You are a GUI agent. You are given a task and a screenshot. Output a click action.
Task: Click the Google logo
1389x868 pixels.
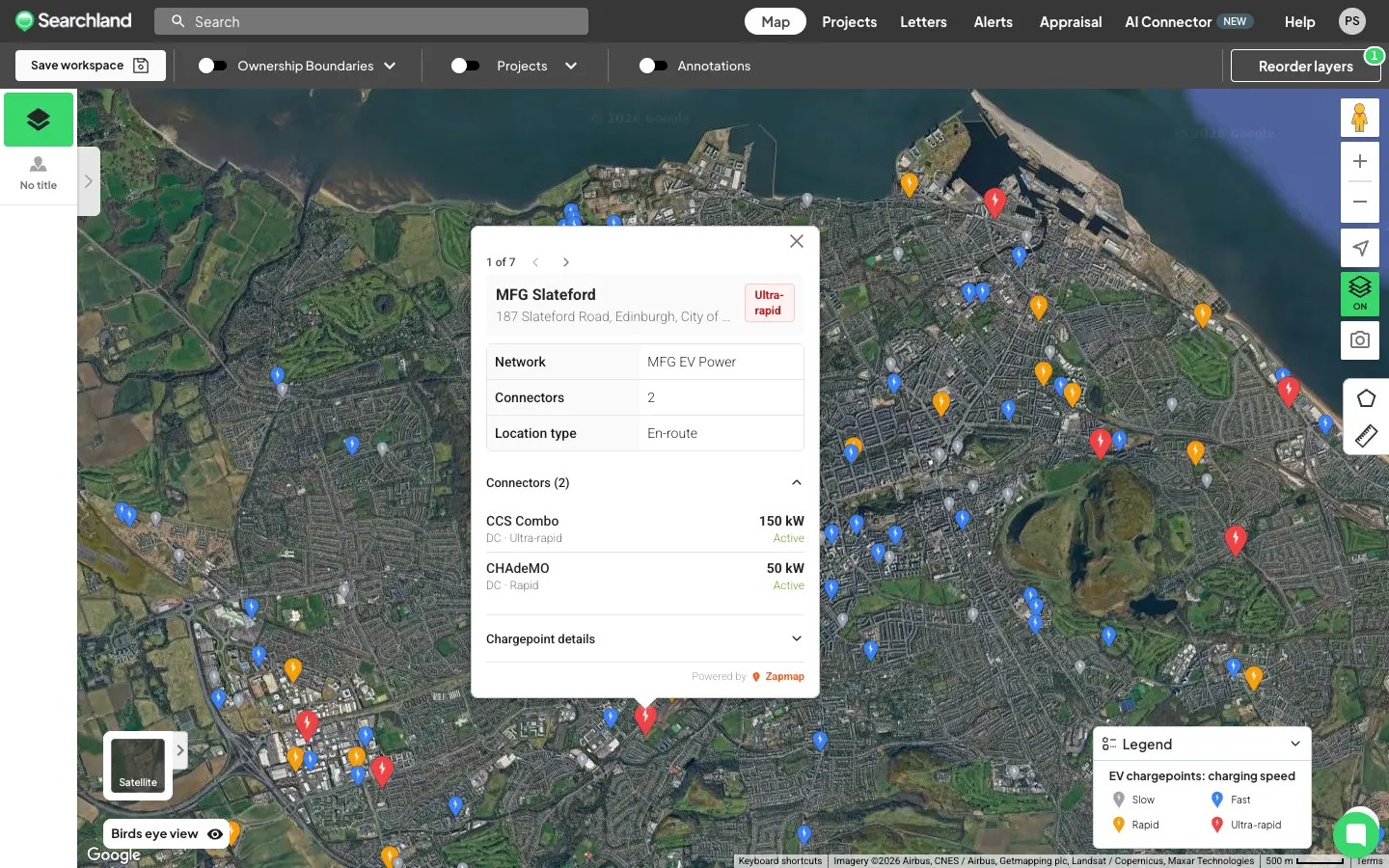[114, 854]
